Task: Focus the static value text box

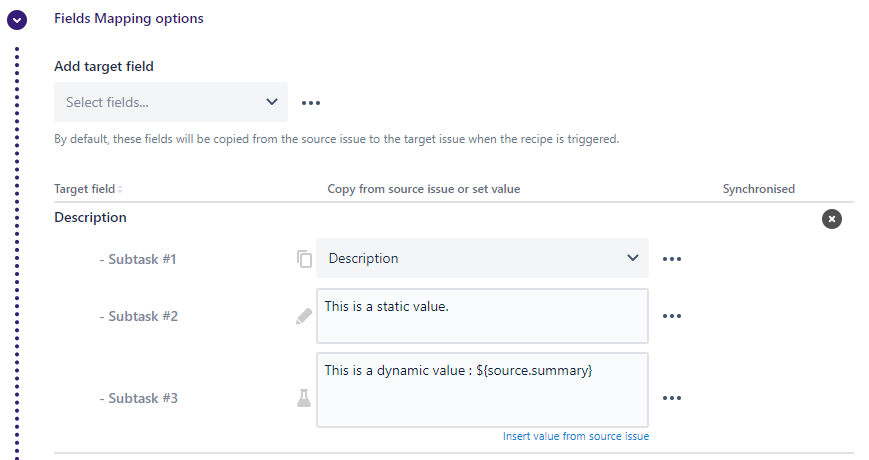Action: [x=482, y=316]
